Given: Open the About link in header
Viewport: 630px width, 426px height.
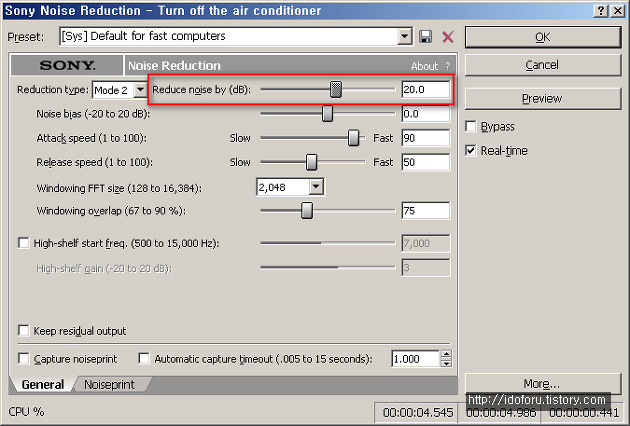Looking at the screenshot, I should click(424, 66).
